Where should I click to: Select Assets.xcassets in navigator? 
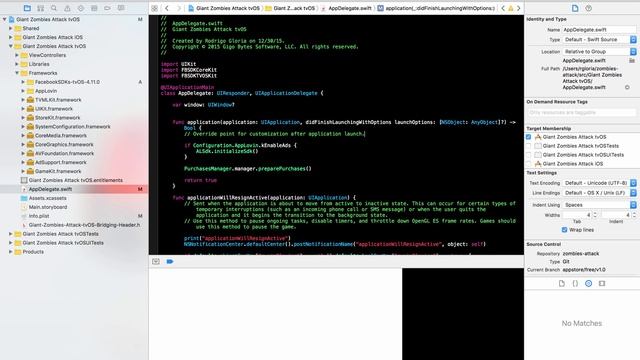(x=47, y=198)
